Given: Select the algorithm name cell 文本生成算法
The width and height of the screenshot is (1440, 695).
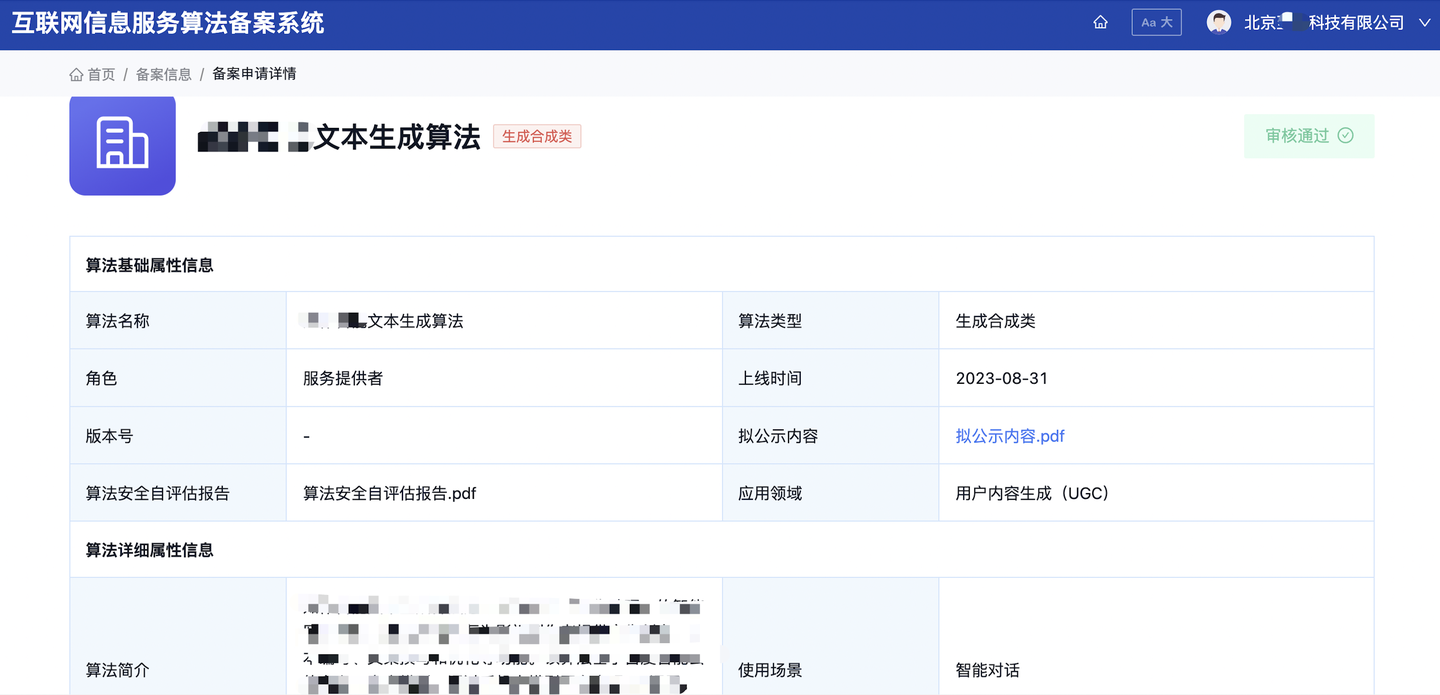Looking at the screenshot, I should [x=380, y=320].
